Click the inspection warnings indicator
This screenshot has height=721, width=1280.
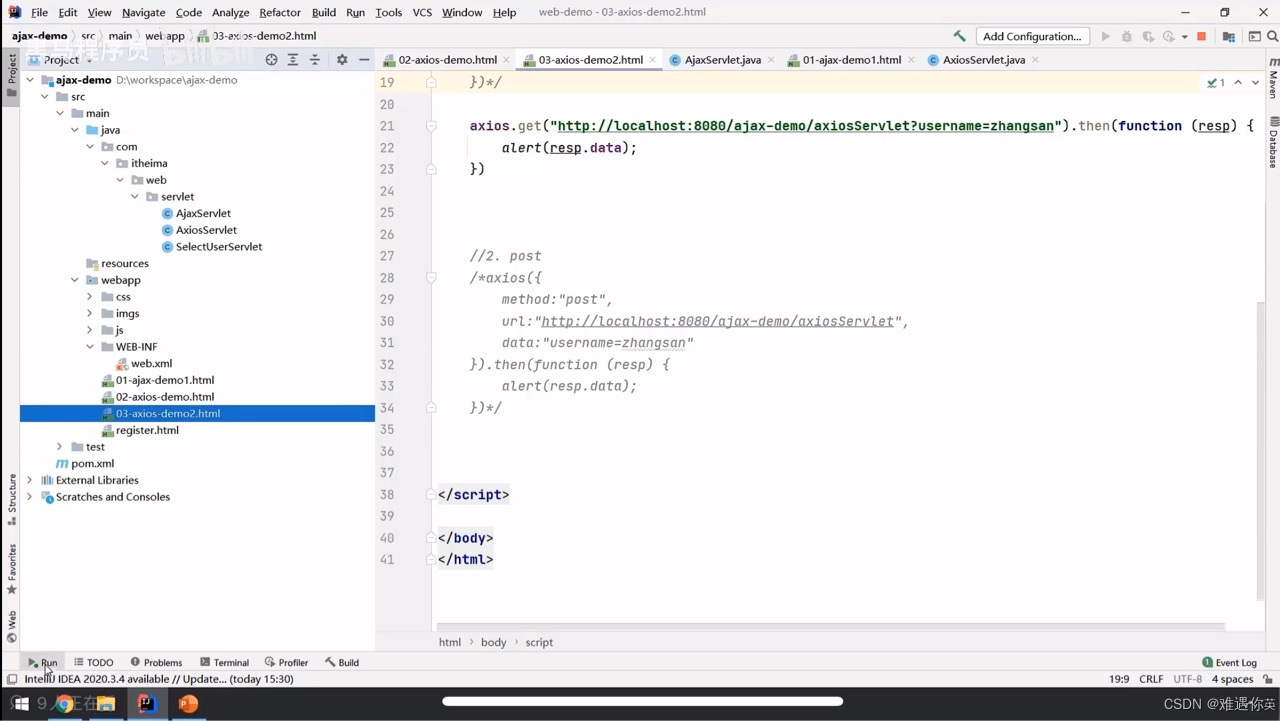(x=1216, y=82)
